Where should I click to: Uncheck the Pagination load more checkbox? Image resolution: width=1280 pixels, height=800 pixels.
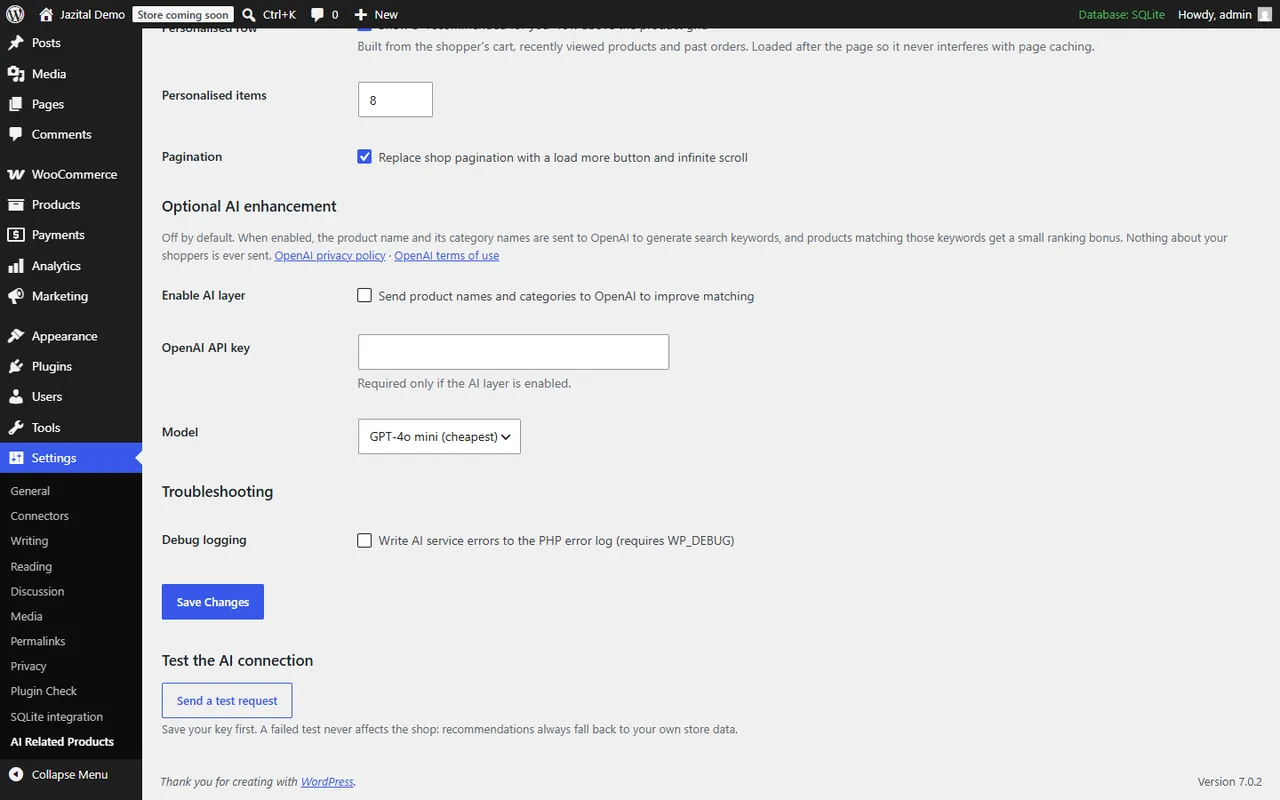[x=365, y=157]
